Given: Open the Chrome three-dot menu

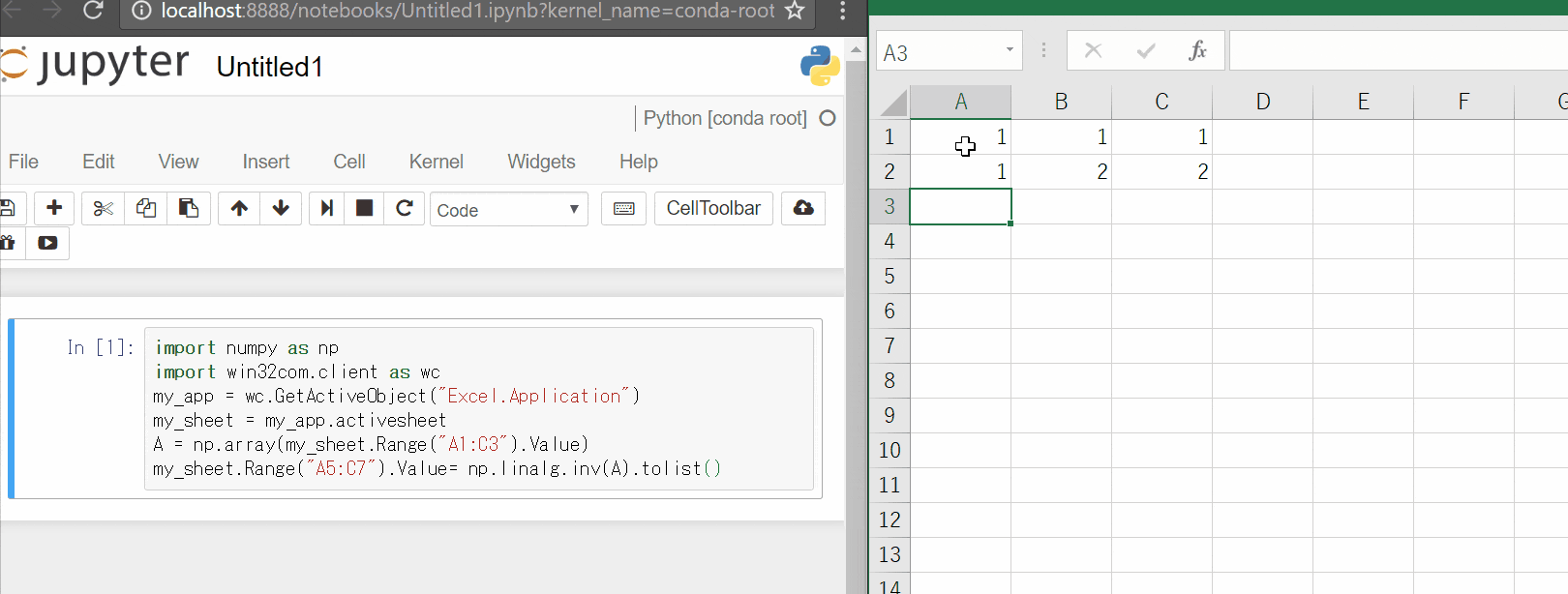Looking at the screenshot, I should 843,11.
